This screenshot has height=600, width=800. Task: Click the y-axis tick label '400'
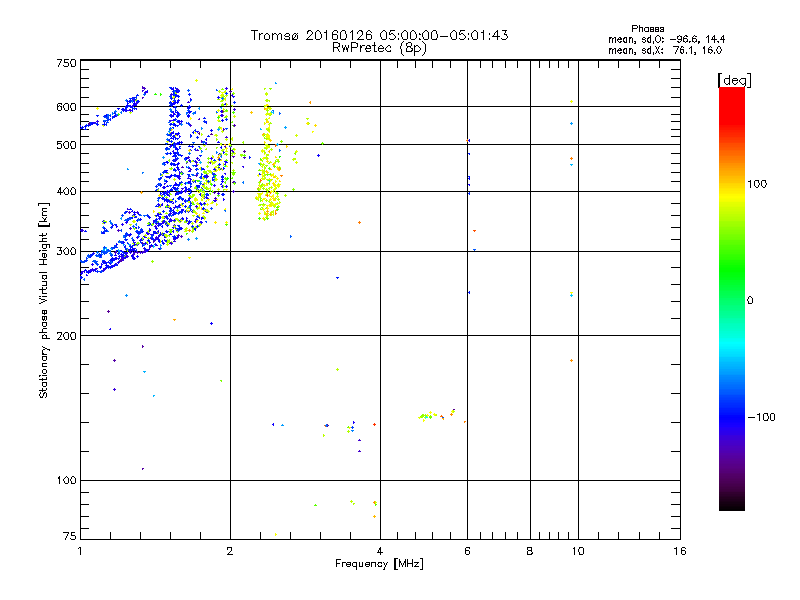click(66, 192)
